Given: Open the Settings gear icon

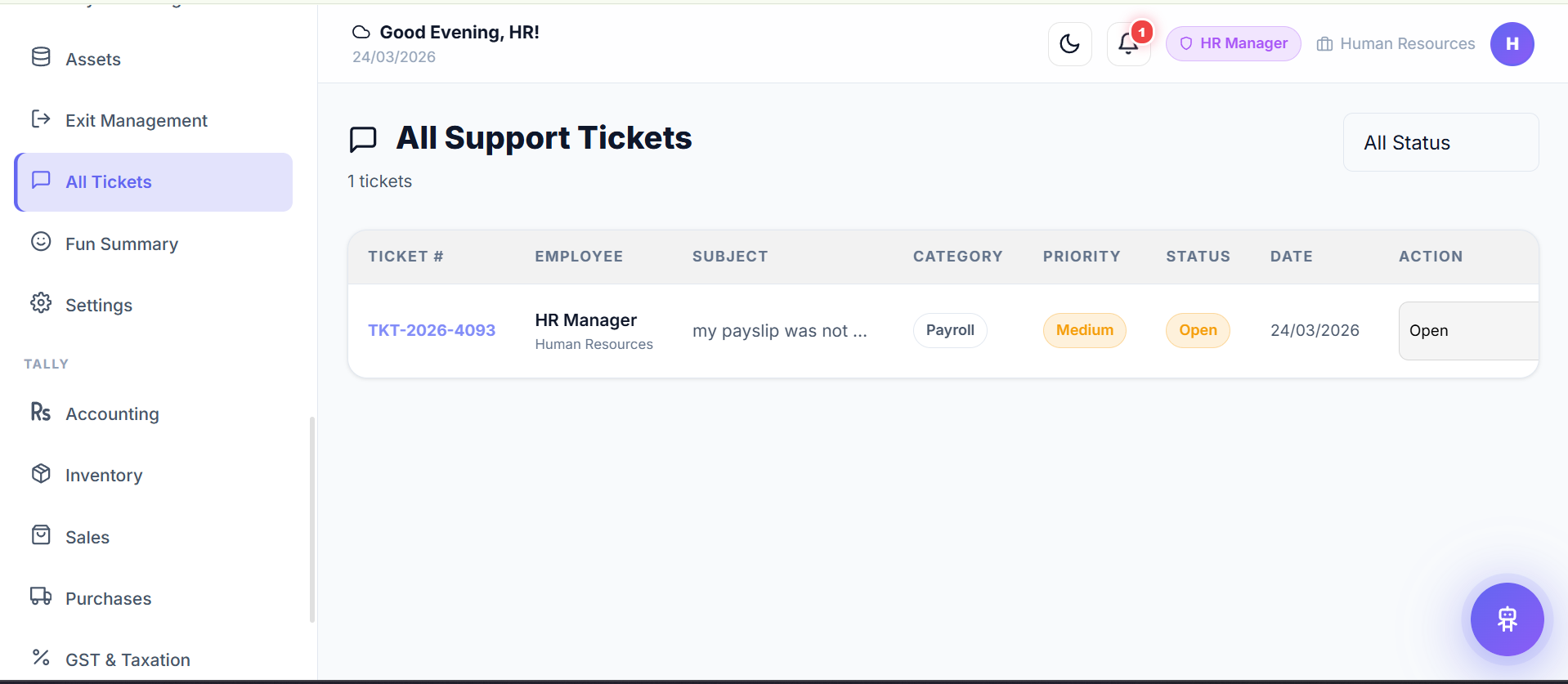Looking at the screenshot, I should click(x=41, y=304).
